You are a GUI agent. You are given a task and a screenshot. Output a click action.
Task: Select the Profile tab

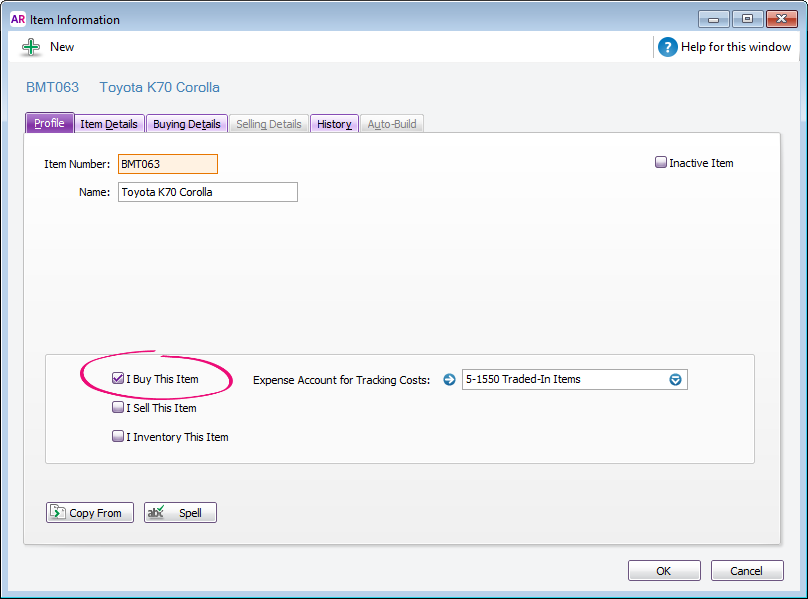49,123
